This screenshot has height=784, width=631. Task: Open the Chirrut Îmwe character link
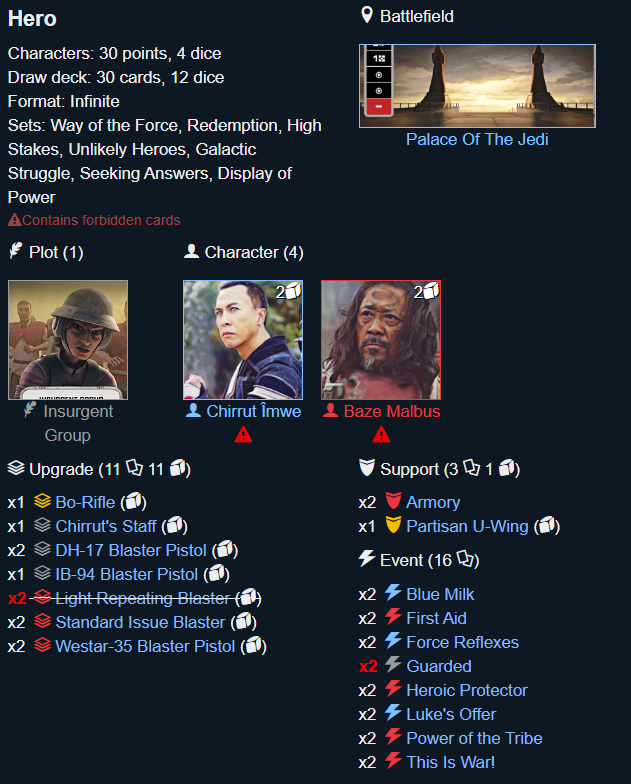[254, 411]
